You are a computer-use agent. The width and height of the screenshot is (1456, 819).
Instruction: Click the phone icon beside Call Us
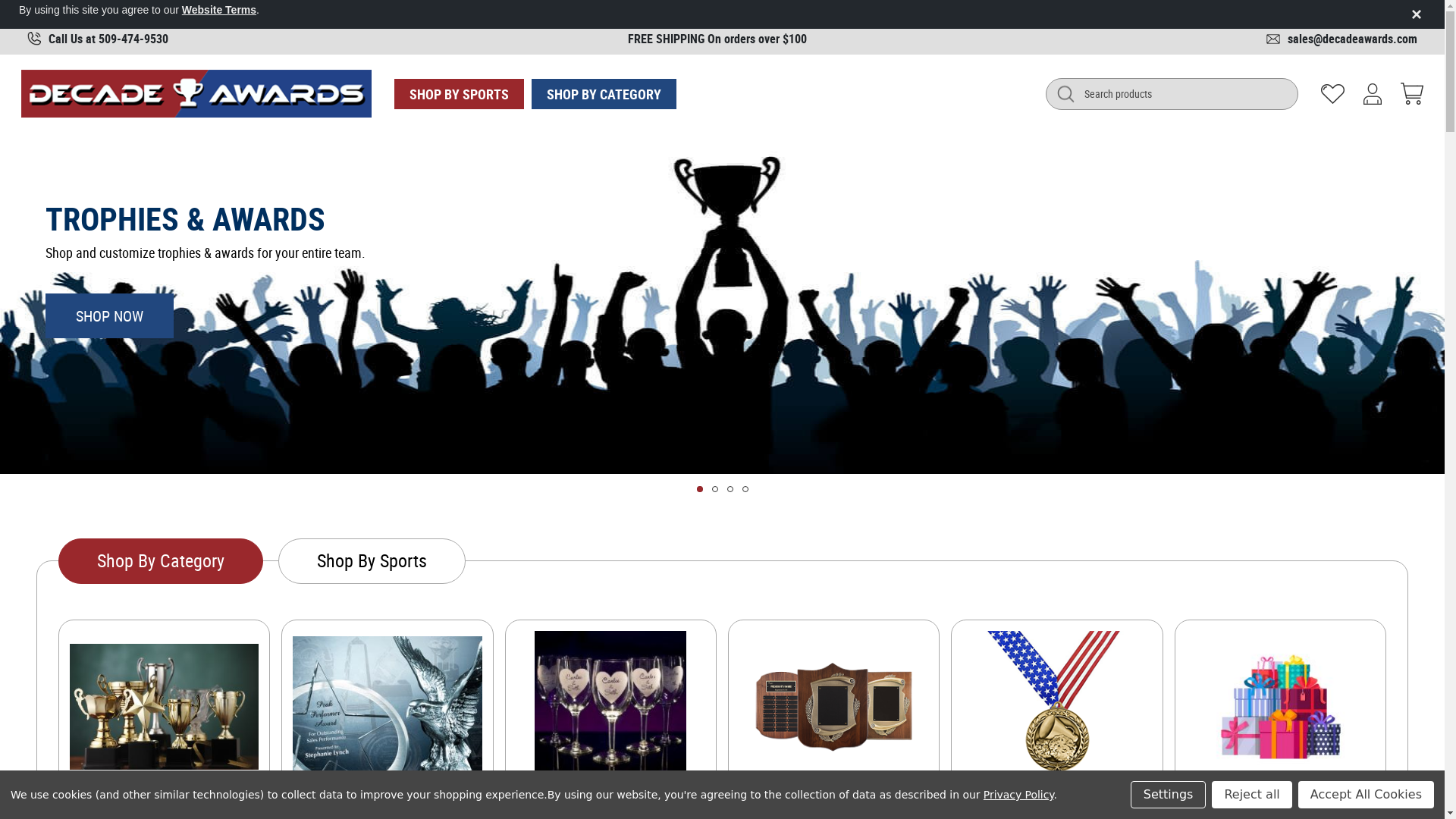[34, 39]
